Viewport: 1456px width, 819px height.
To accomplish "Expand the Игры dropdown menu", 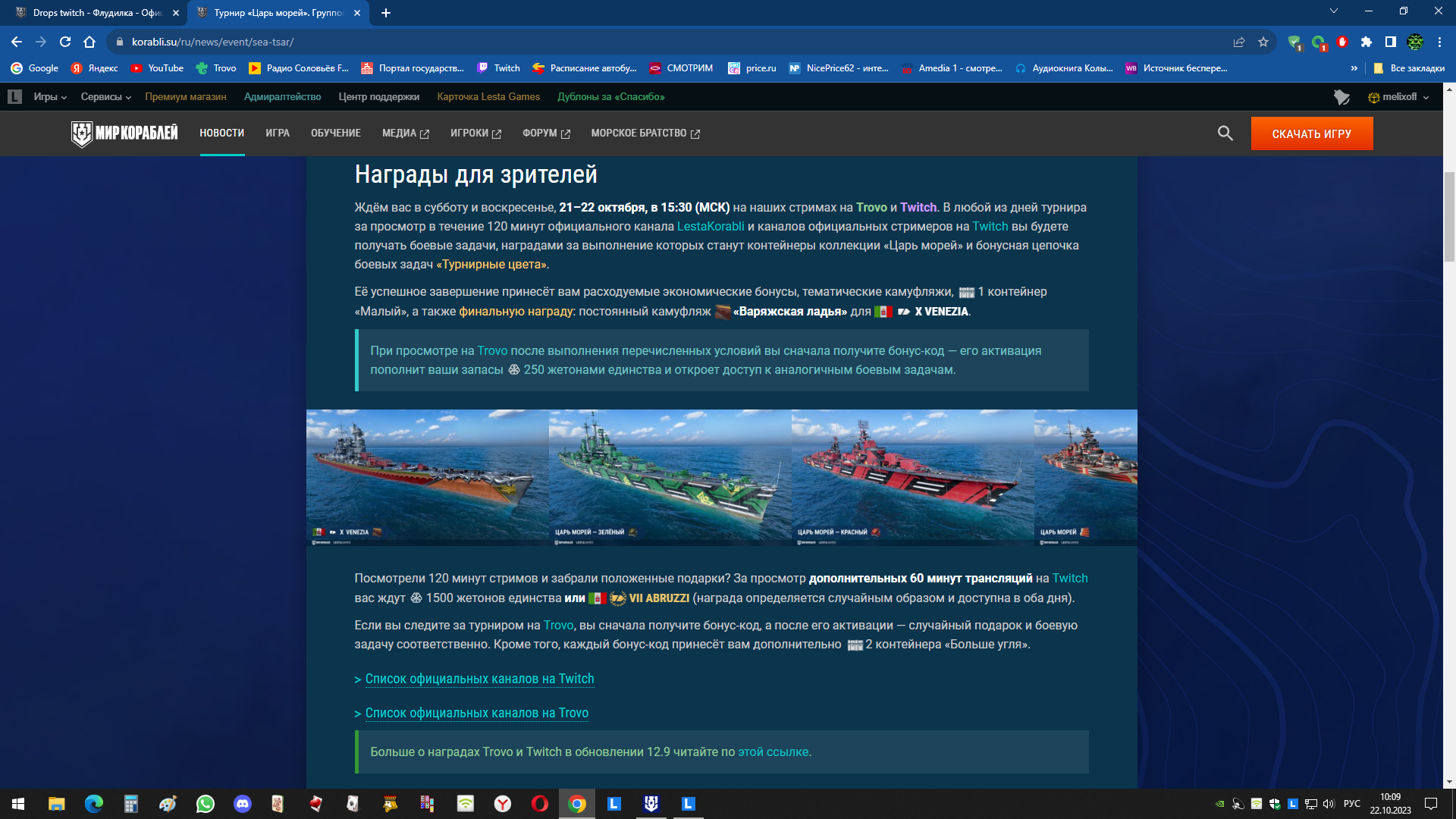I will [x=50, y=97].
